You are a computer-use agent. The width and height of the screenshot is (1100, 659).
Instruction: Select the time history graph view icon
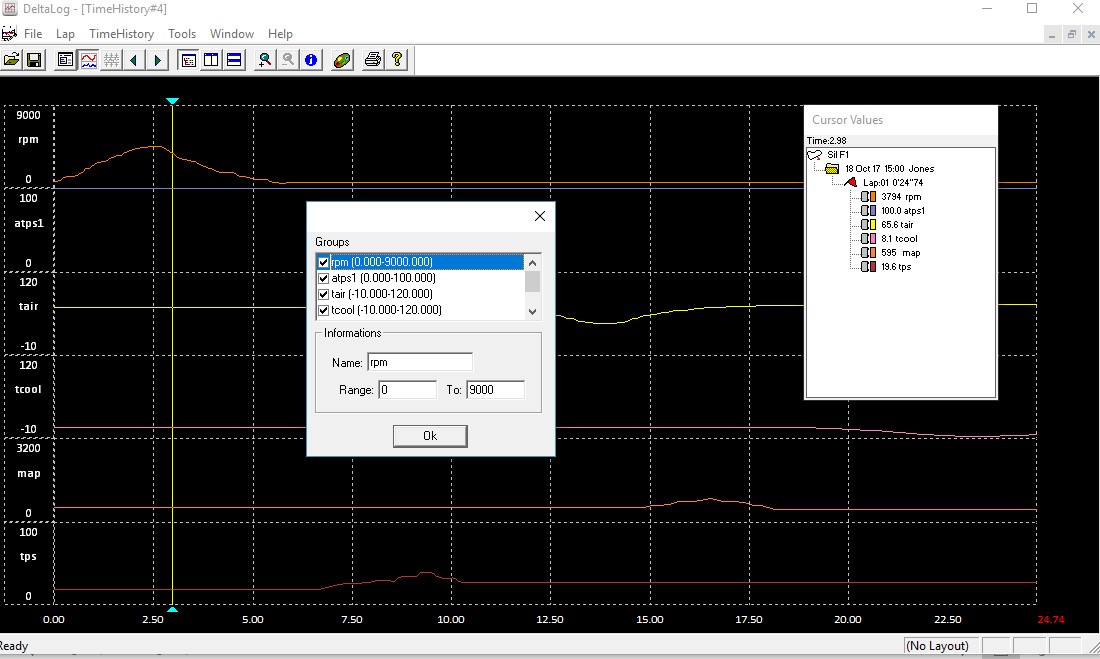[89, 60]
